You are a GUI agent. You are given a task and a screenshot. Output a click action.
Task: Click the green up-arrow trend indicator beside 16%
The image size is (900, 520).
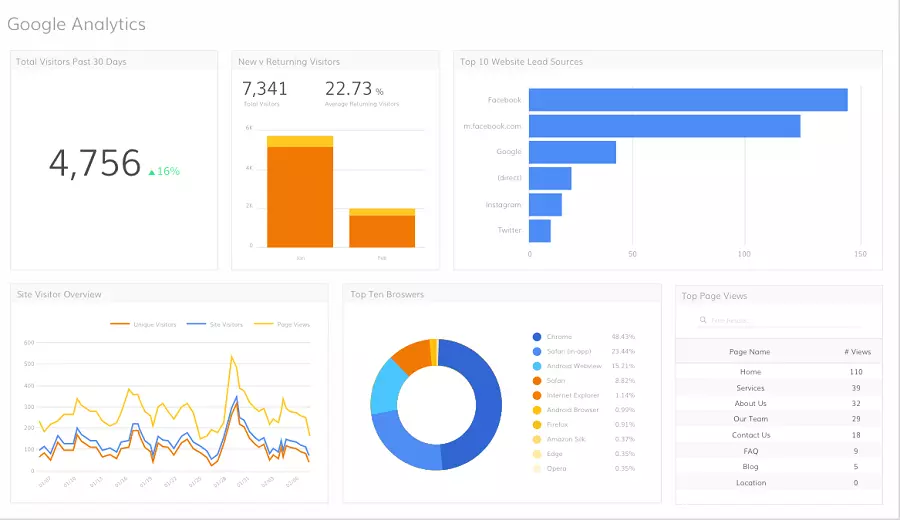[152, 172]
